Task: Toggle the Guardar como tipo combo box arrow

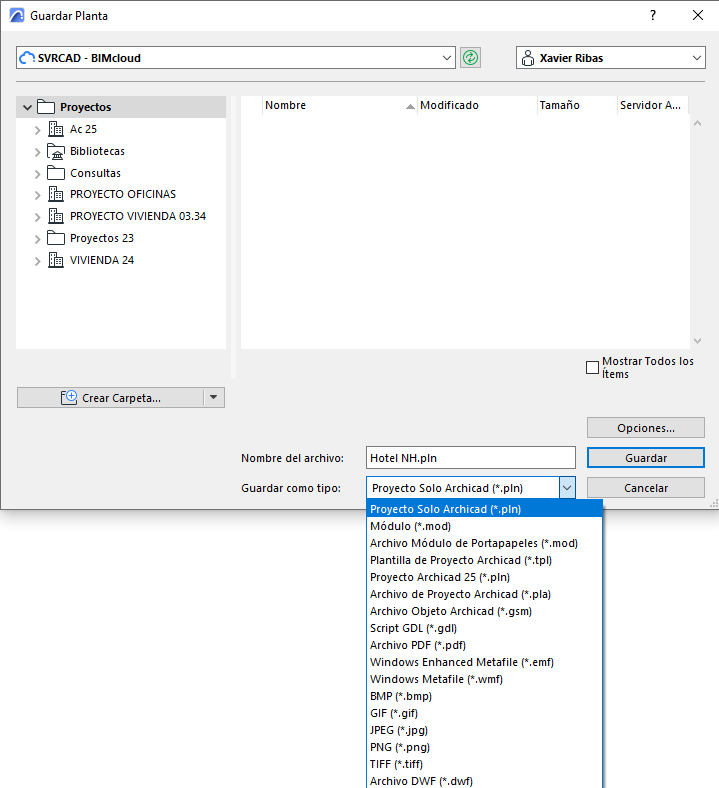Action: pos(567,487)
